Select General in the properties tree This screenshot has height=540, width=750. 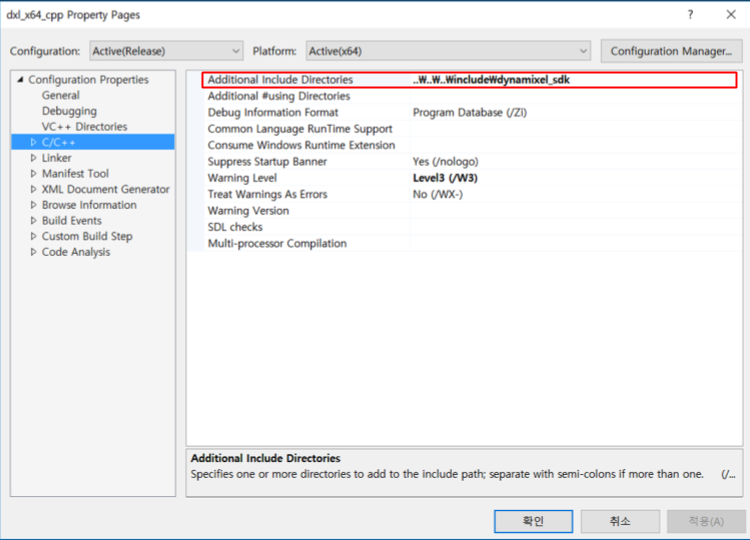coord(60,96)
